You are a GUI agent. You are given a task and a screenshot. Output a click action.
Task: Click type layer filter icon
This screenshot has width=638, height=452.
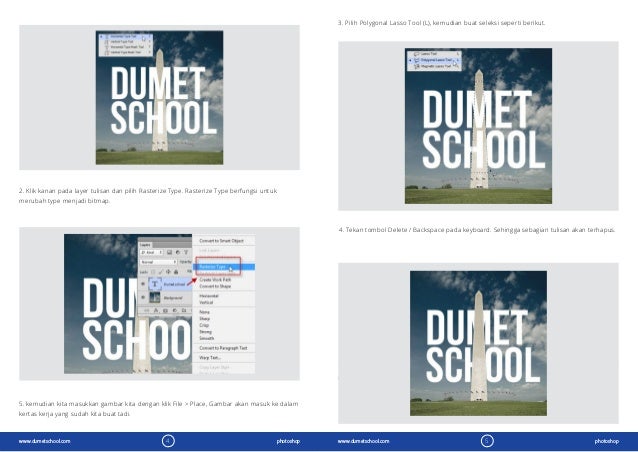coord(186,252)
